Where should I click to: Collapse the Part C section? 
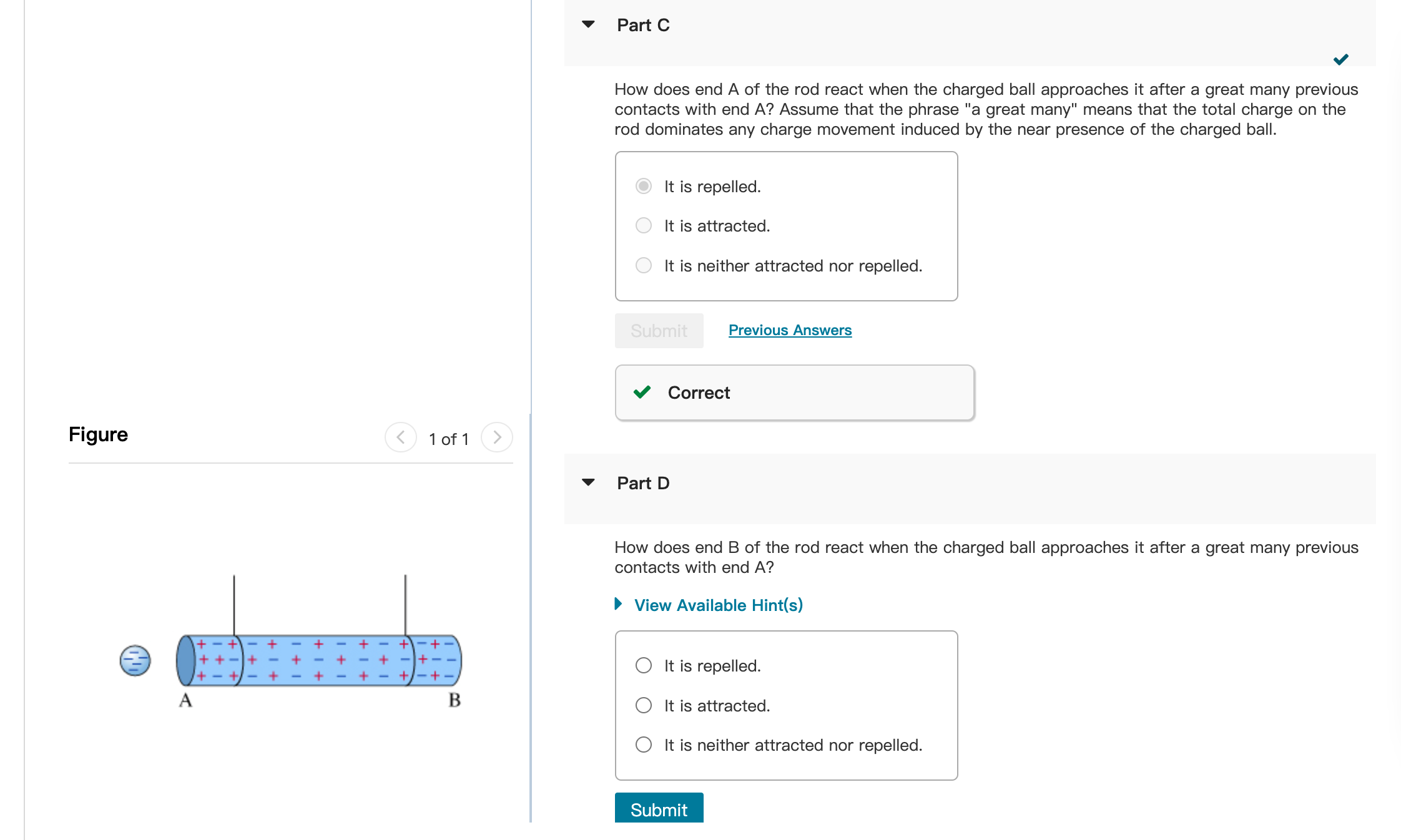[588, 25]
